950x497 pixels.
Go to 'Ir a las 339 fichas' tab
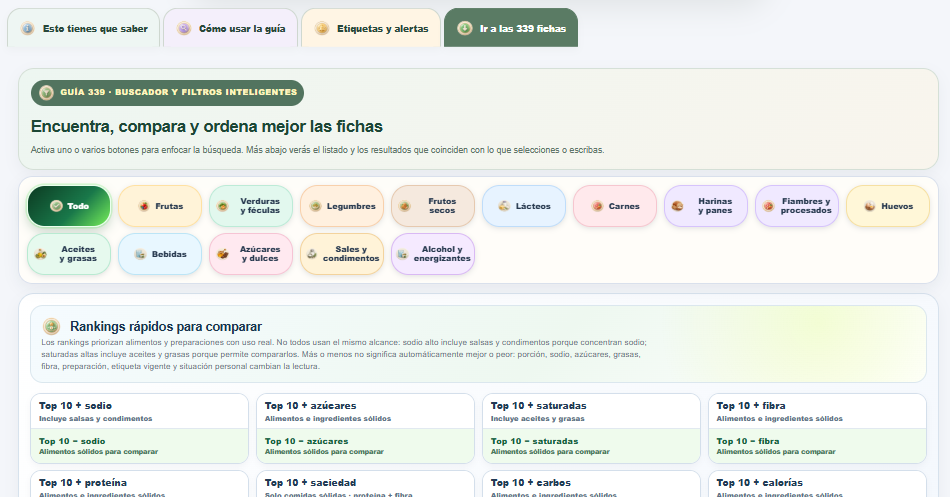point(511,28)
